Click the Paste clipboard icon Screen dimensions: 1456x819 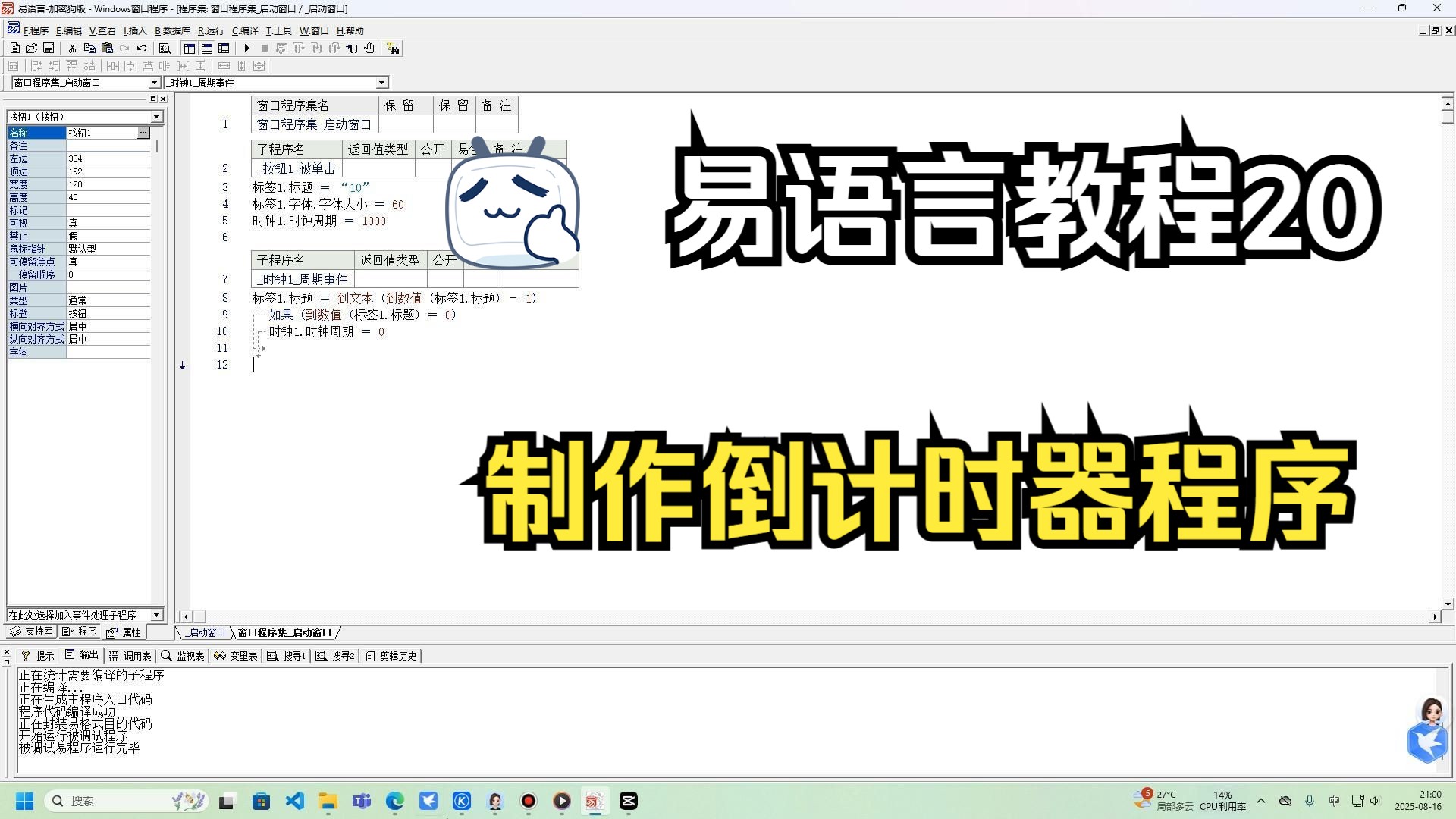pyautogui.click(x=107, y=49)
